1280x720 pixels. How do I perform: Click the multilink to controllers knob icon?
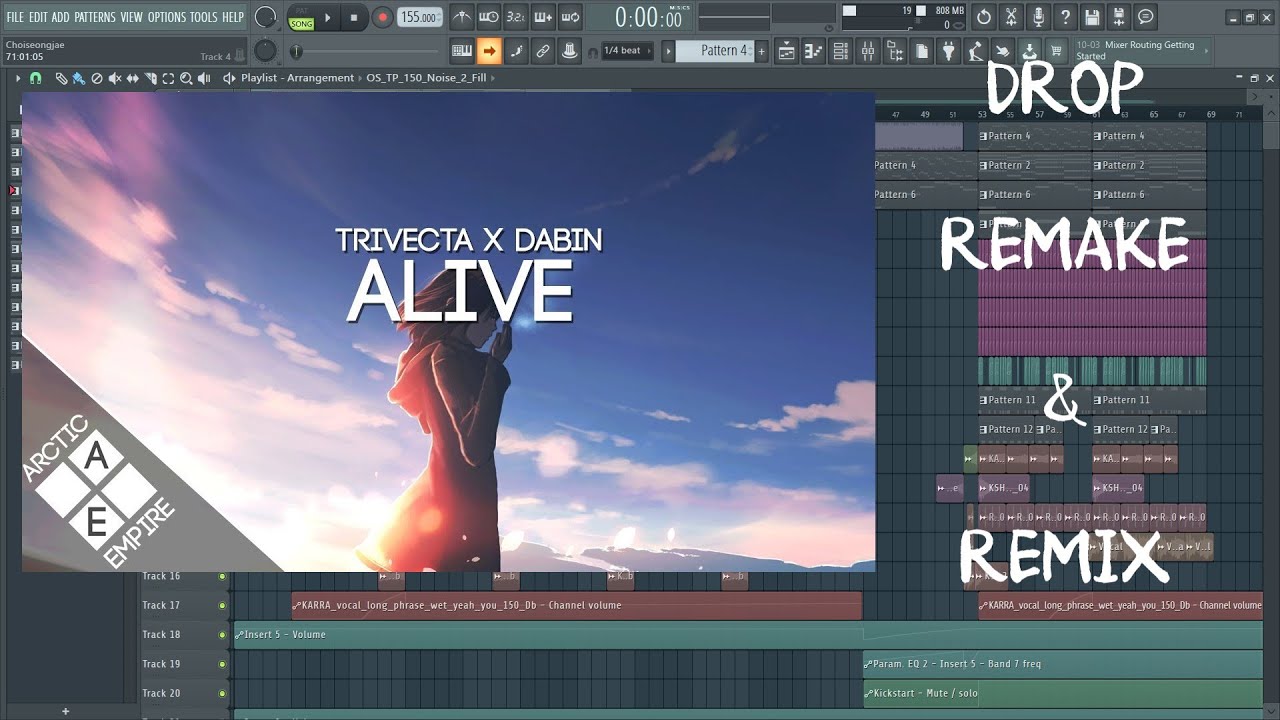tap(569, 50)
